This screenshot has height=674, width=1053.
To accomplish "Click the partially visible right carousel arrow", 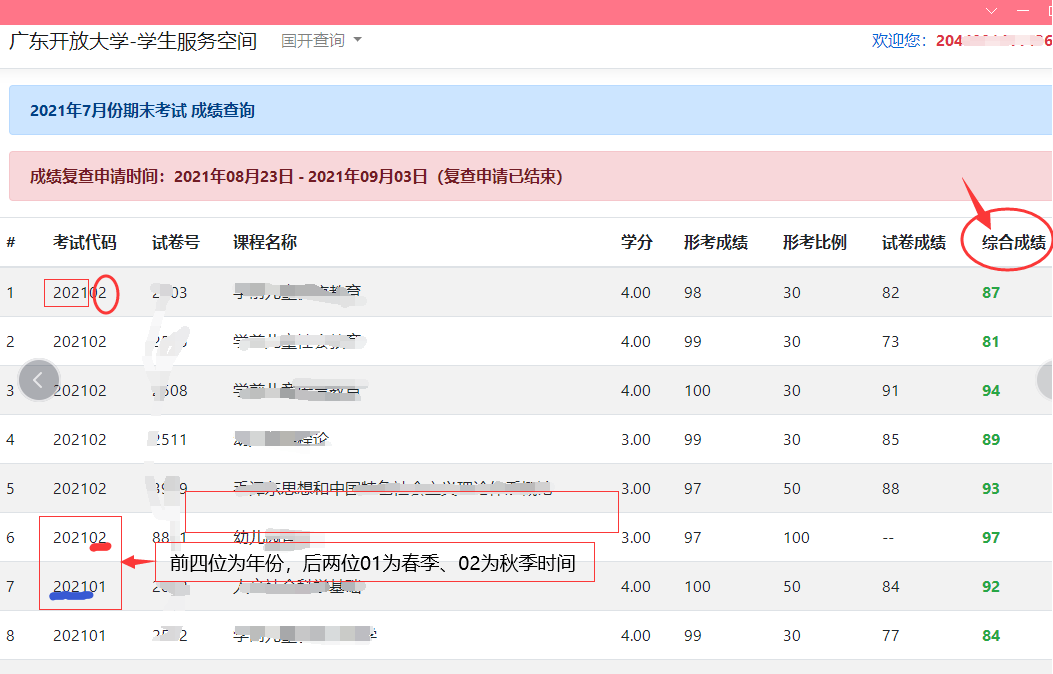I will click(x=1045, y=380).
